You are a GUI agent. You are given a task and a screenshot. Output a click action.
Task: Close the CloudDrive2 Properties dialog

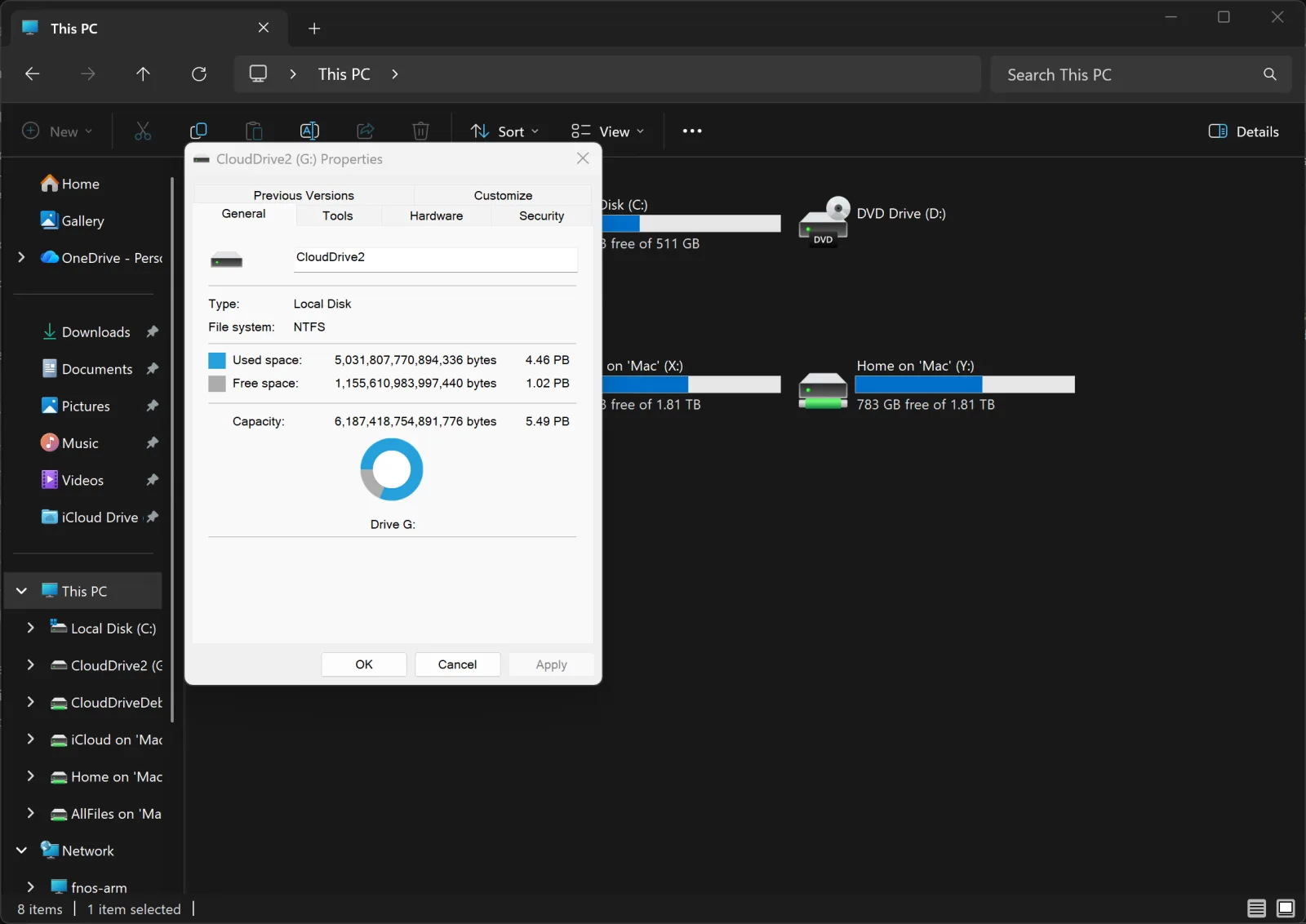[x=583, y=158]
